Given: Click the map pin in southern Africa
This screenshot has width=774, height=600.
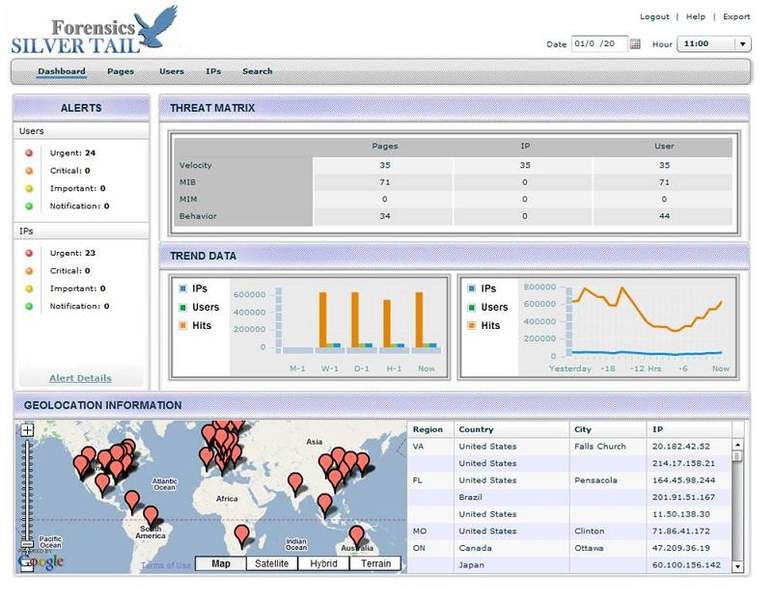Looking at the screenshot, I should (241, 535).
